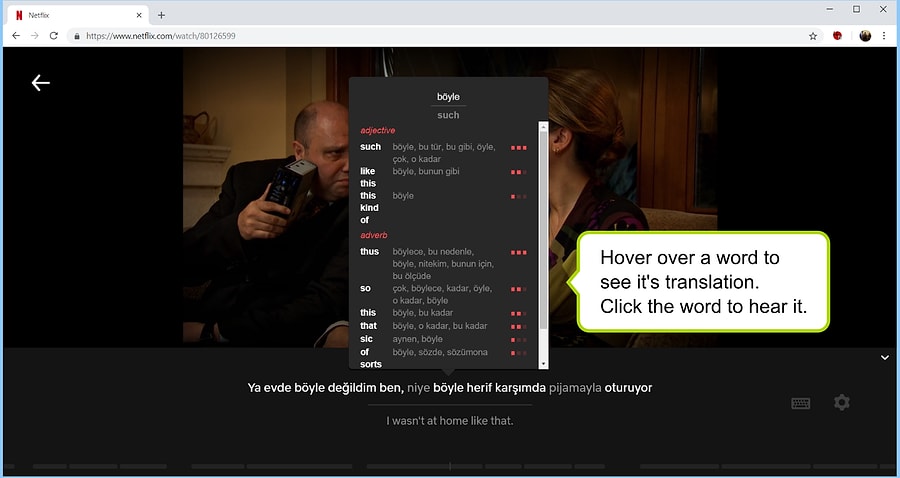Click the word "pijamayla" in the subtitle

pos(571,387)
